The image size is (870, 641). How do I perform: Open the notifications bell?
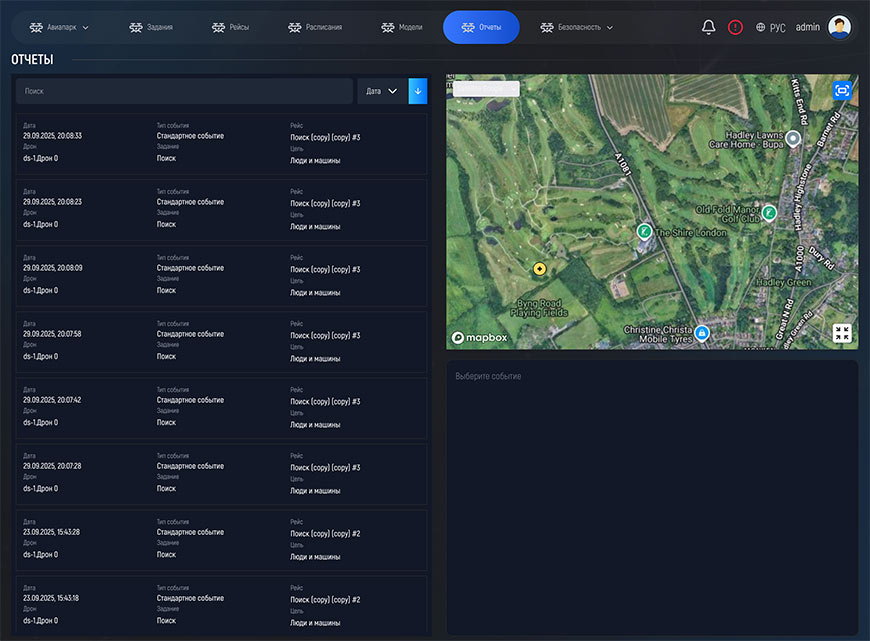708,27
